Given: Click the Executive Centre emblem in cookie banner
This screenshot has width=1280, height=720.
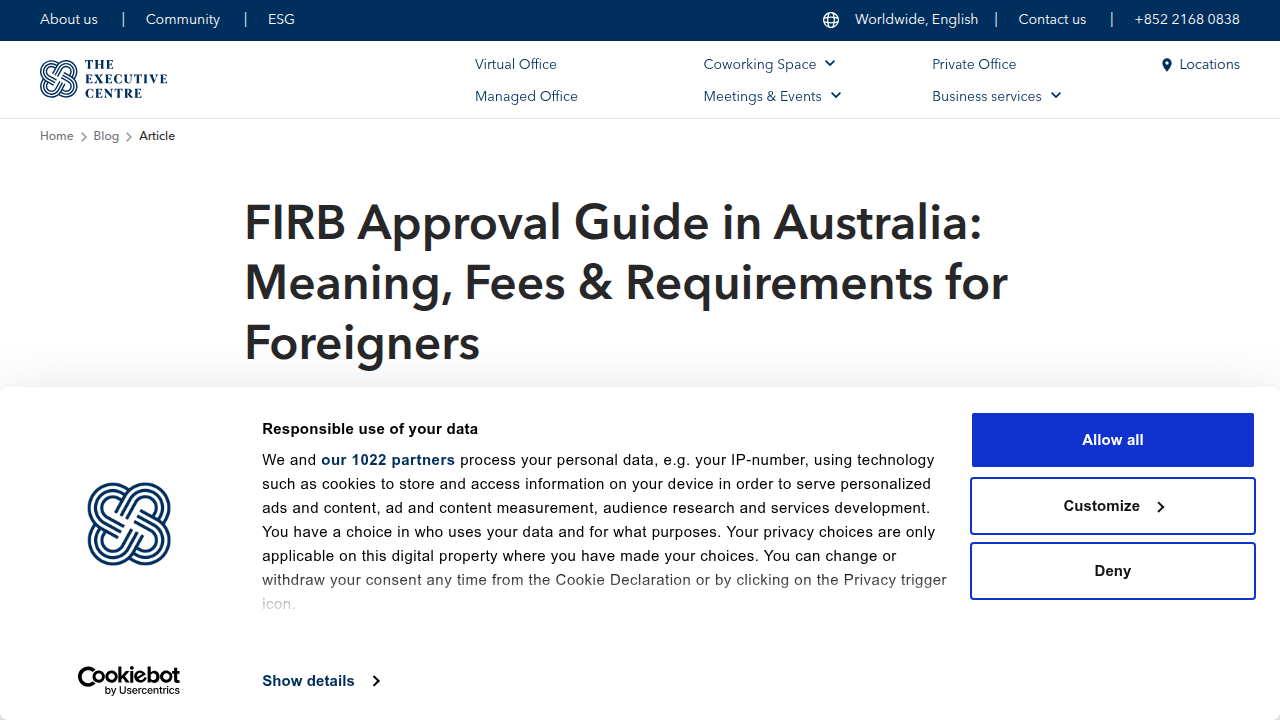Looking at the screenshot, I should click(x=129, y=524).
